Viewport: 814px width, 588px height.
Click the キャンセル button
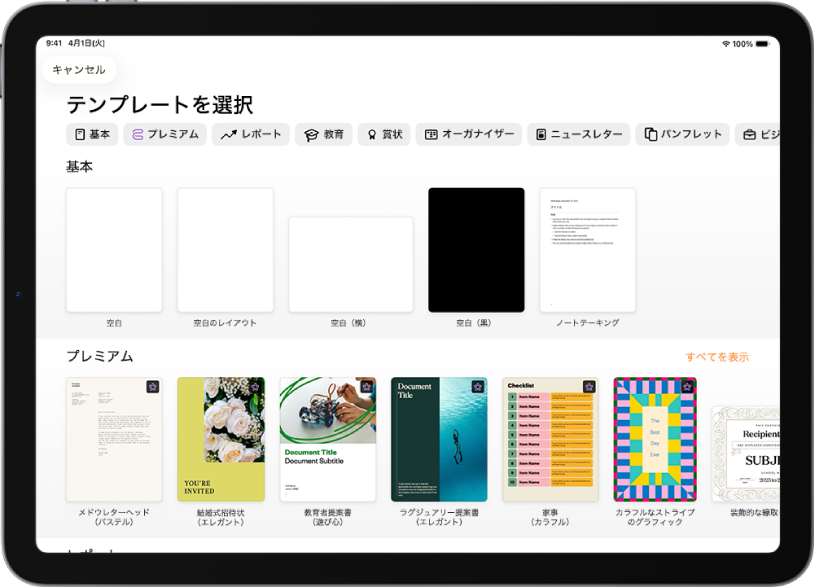click(81, 70)
